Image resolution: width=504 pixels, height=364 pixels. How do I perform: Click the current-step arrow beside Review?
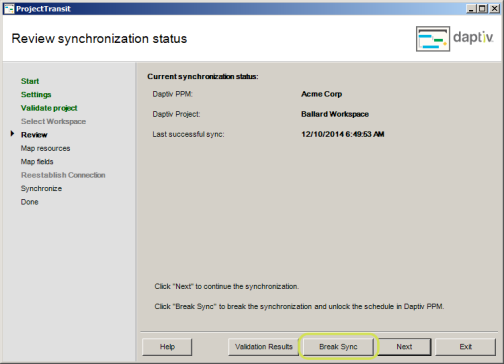point(12,134)
